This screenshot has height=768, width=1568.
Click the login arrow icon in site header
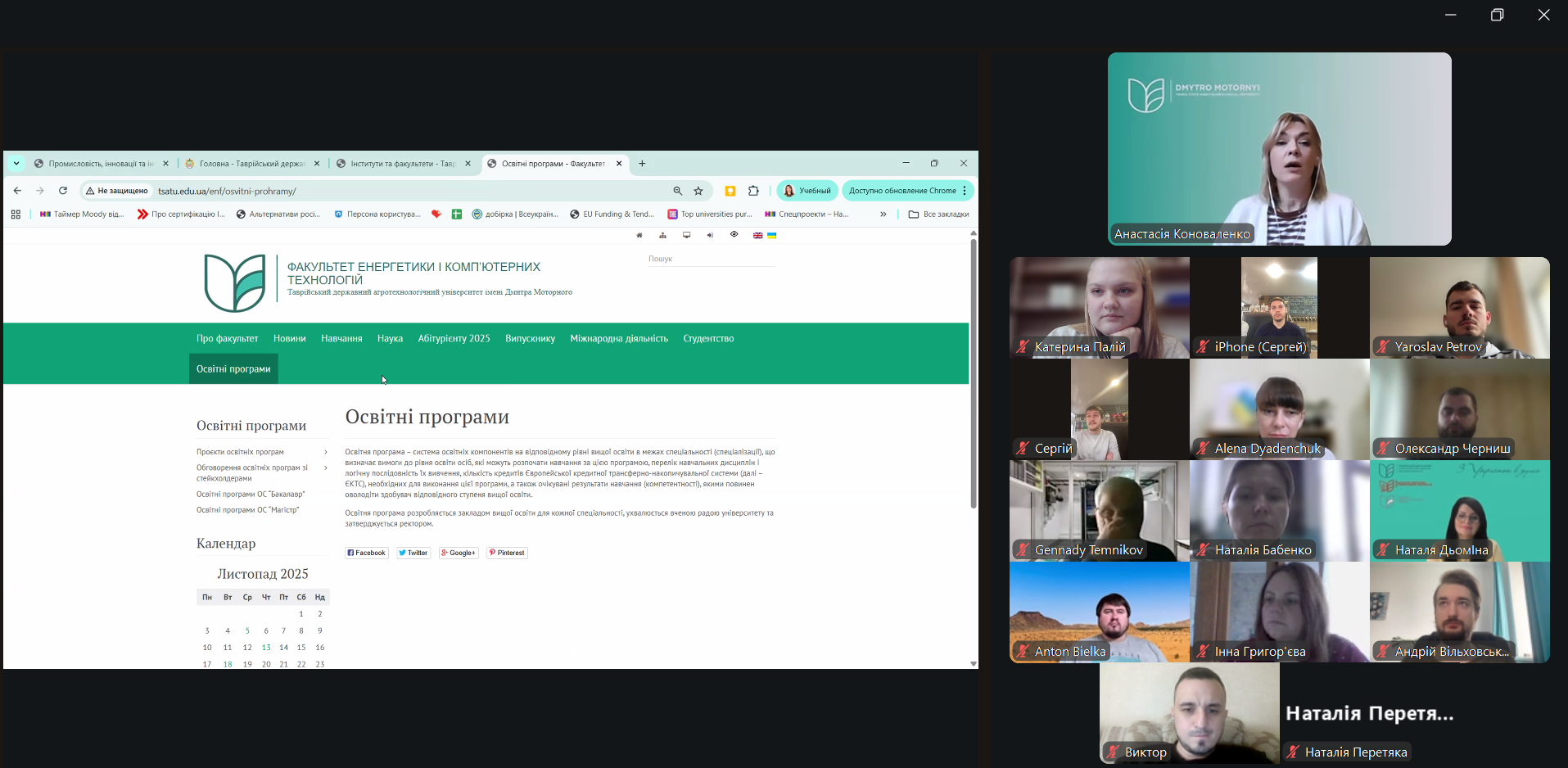point(710,236)
